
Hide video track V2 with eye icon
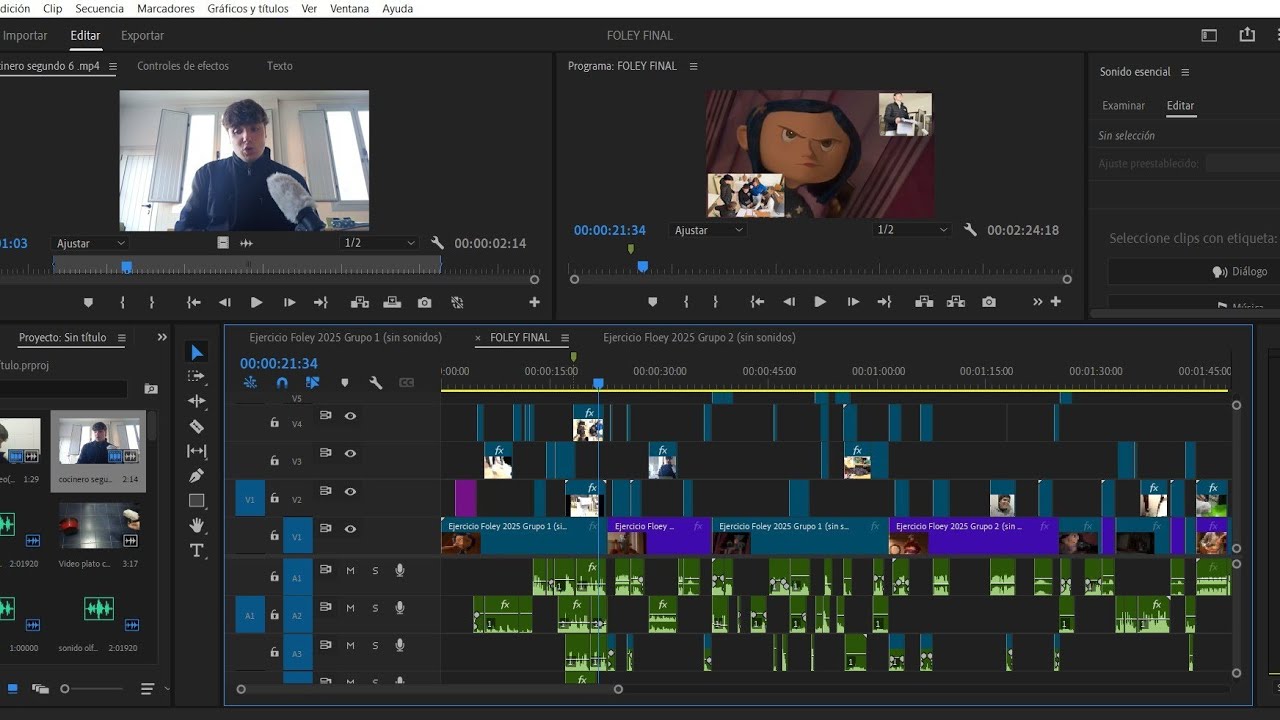[350, 492]
